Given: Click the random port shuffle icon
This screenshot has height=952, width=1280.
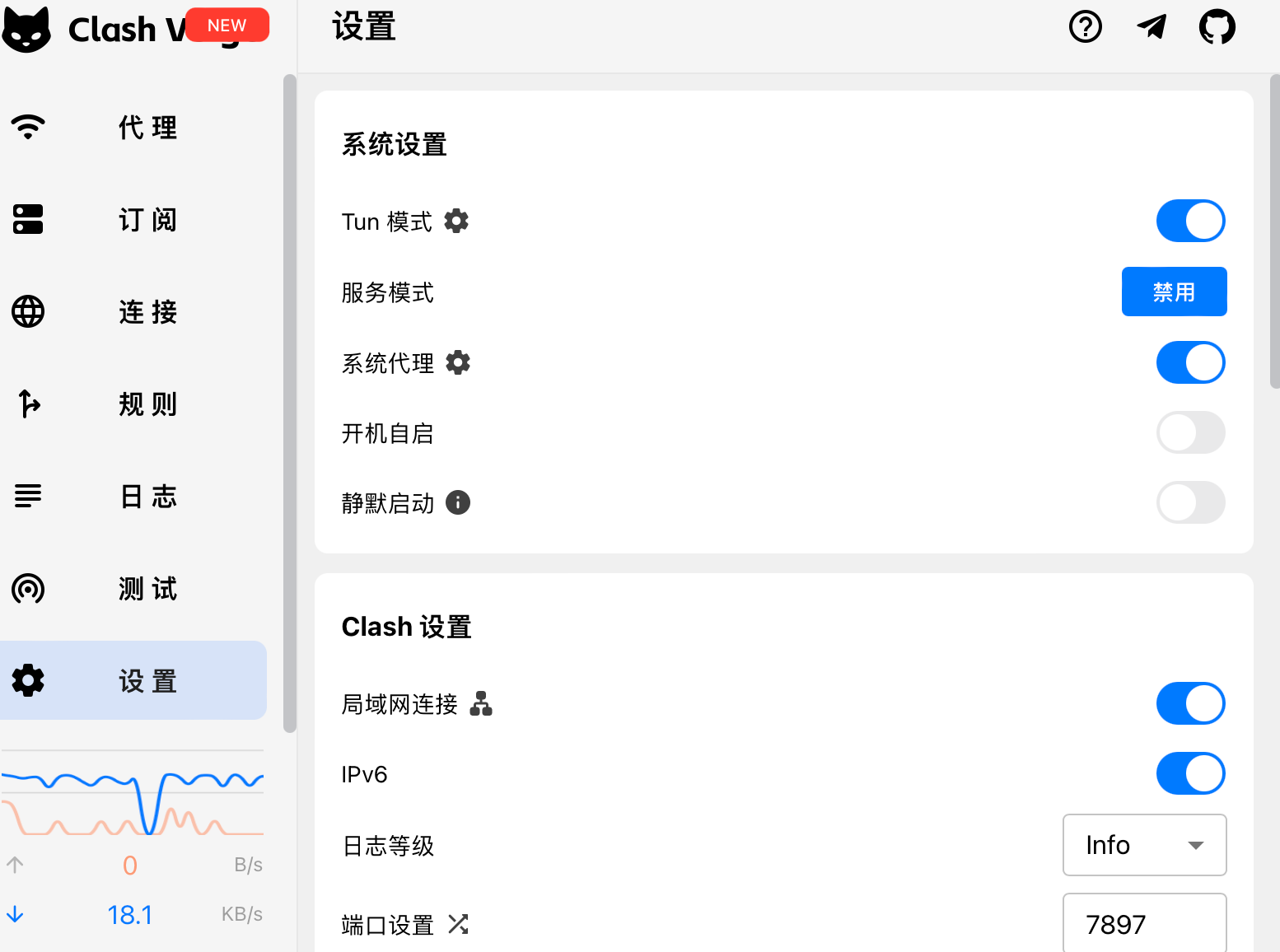Looking at the screenshot, I should [458, 924].
